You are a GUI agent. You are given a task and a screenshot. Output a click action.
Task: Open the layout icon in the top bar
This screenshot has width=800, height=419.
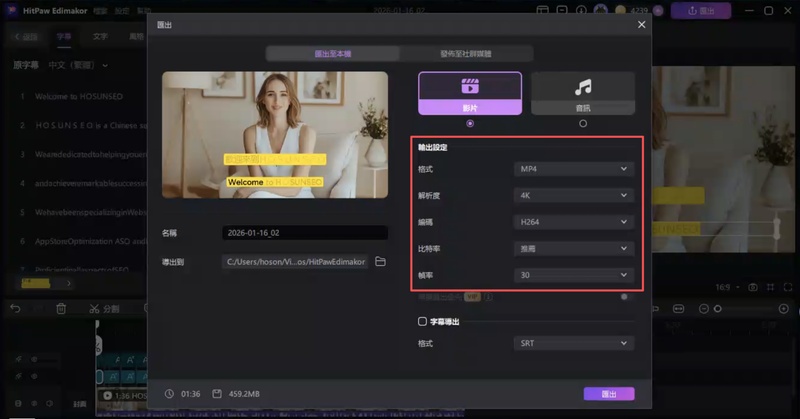coord(542,10)
